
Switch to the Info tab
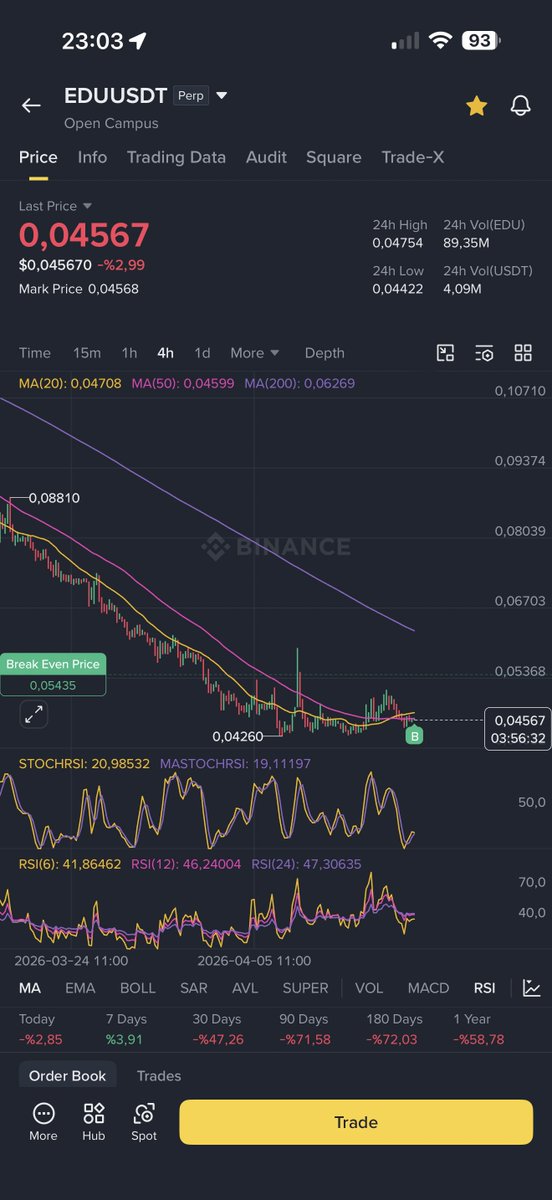click(92, 157)
